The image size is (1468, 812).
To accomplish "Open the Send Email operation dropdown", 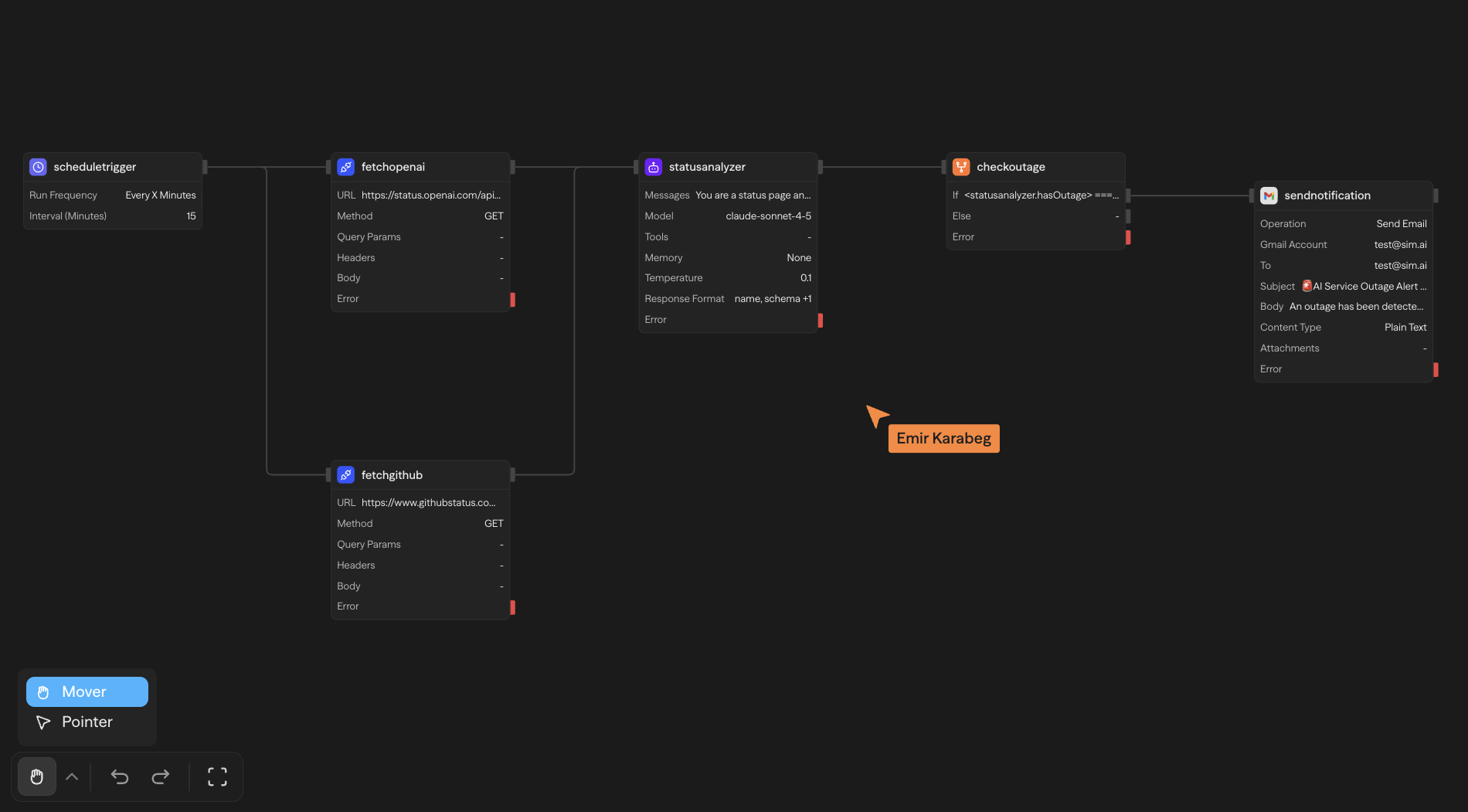I will 1401,223.
